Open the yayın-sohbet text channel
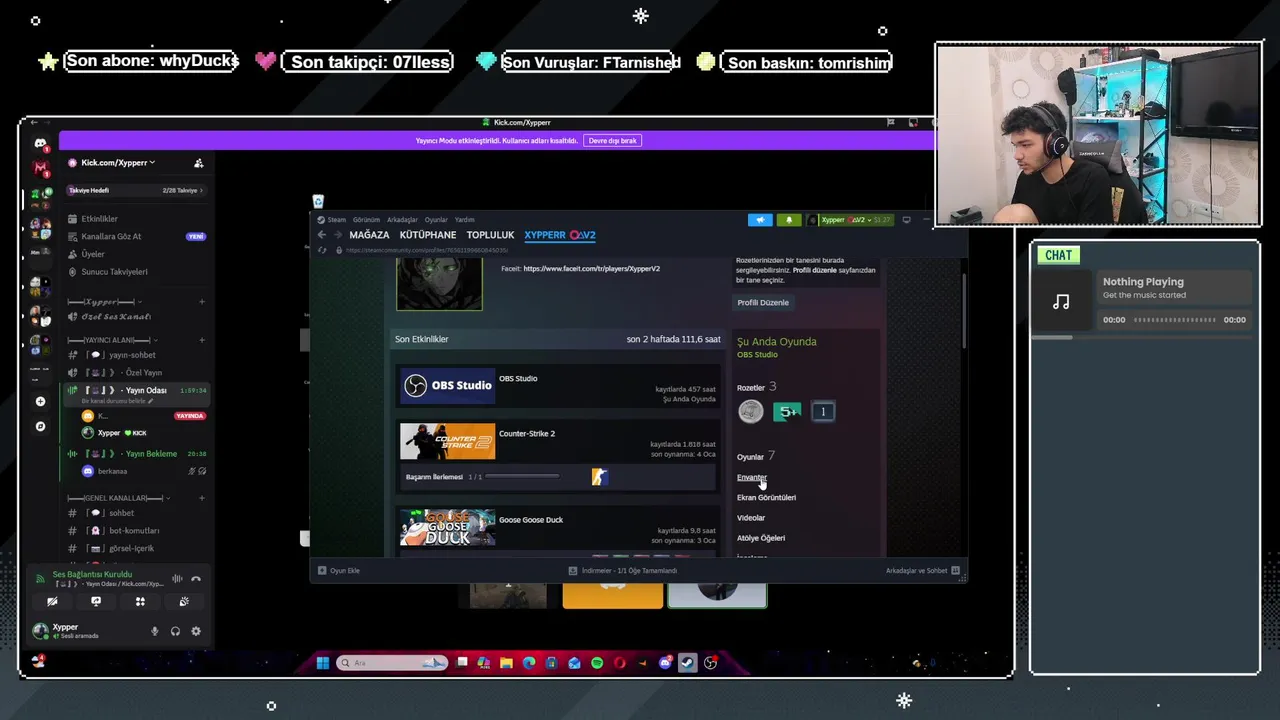1280x720 pixels. coord(132,355)
